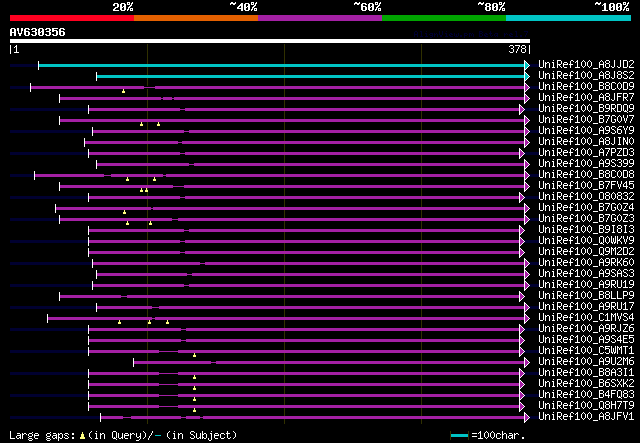Screen dimensions: 640x443
Task: Open the UniRef100_A9S4E5 label
Action: (586, 340)
